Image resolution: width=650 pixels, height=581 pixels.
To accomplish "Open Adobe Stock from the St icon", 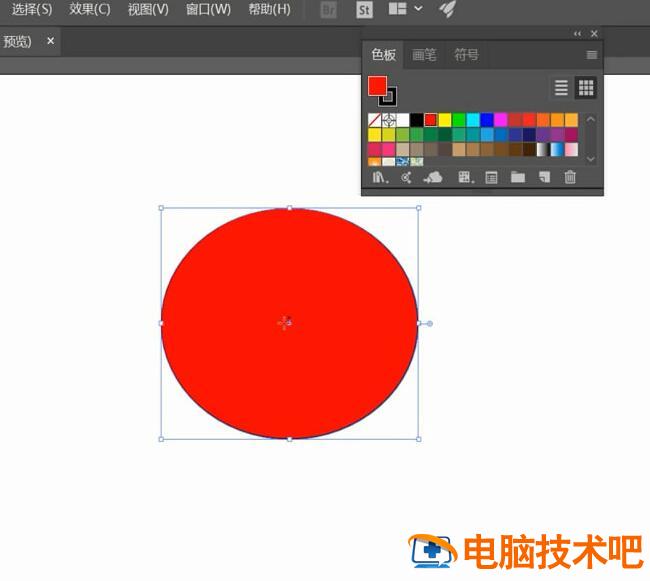I will pyautogui.click(x=364, y=10).
